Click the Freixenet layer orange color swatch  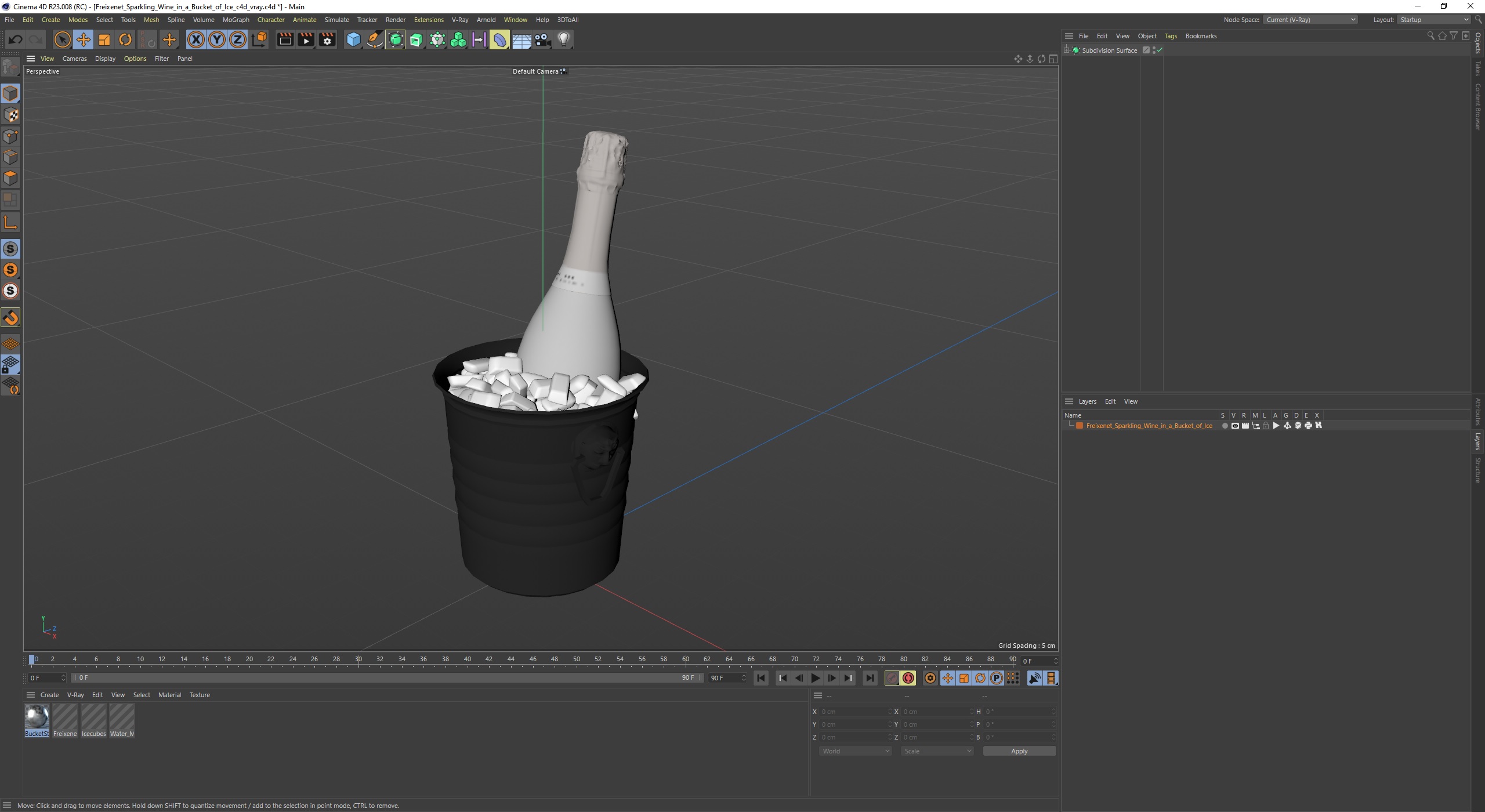(x=1080, y=426)
